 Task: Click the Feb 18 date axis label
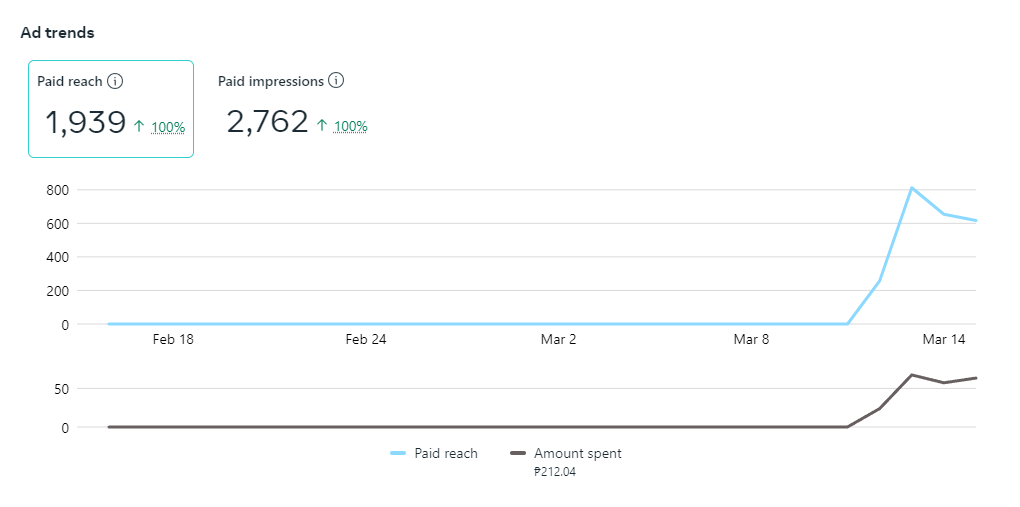[173, 340]
